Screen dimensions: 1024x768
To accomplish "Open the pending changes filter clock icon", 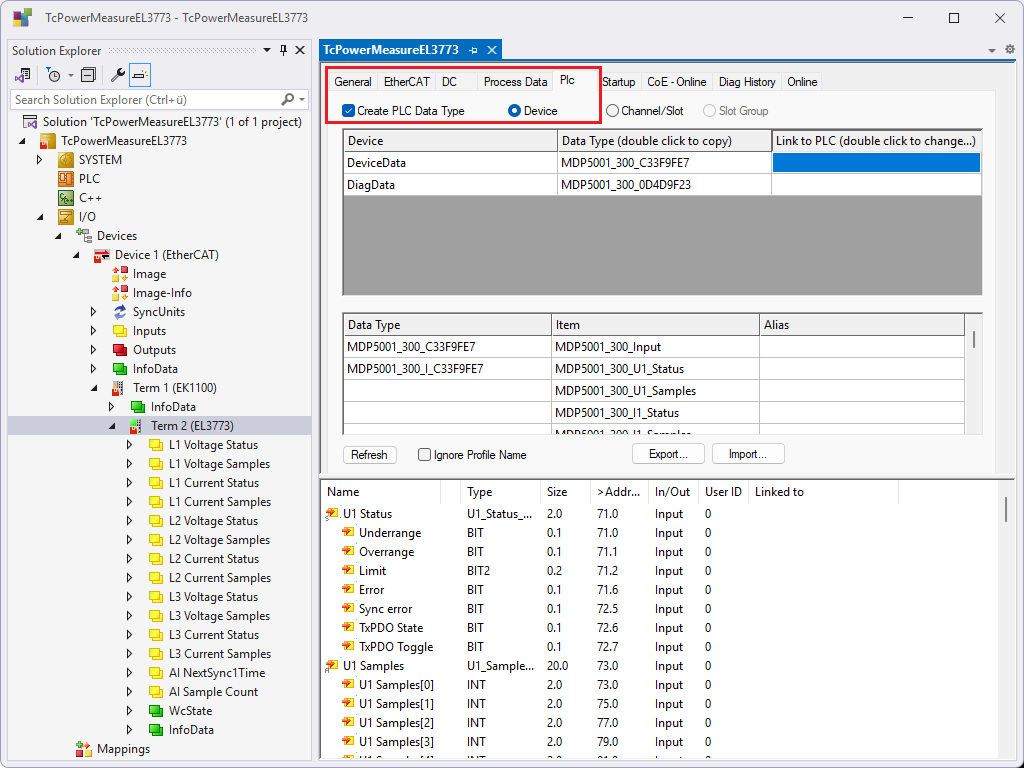I will click(x=54, y=75).
